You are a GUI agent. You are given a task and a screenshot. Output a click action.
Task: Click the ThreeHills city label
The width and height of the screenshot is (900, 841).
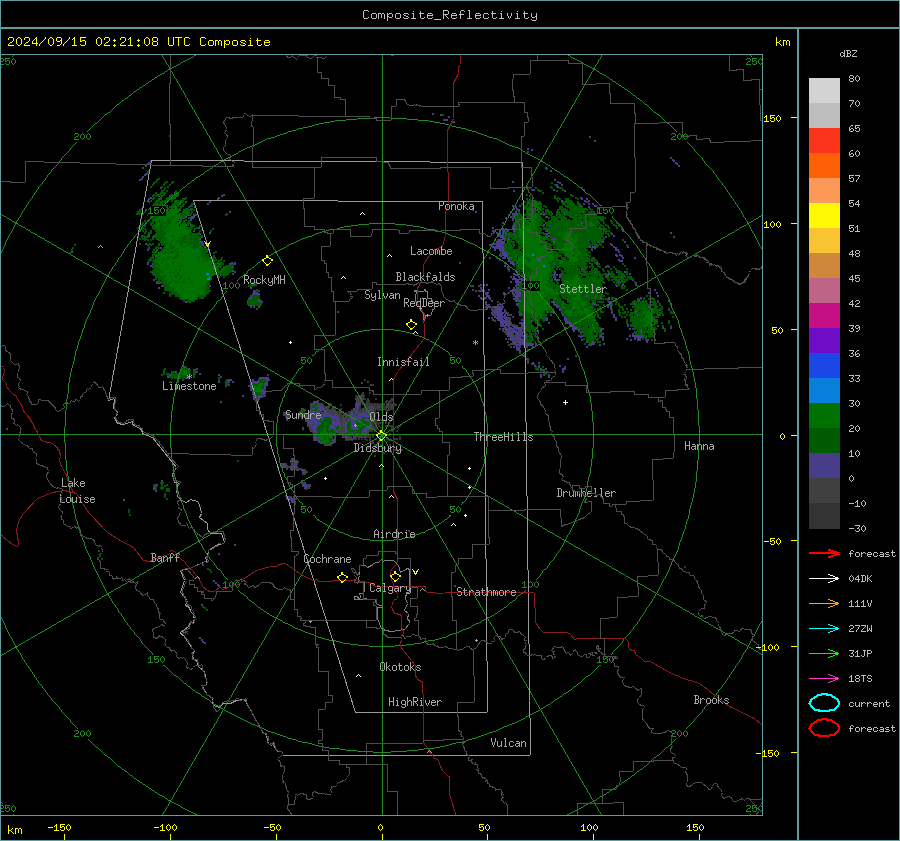(x=503, y=437)
